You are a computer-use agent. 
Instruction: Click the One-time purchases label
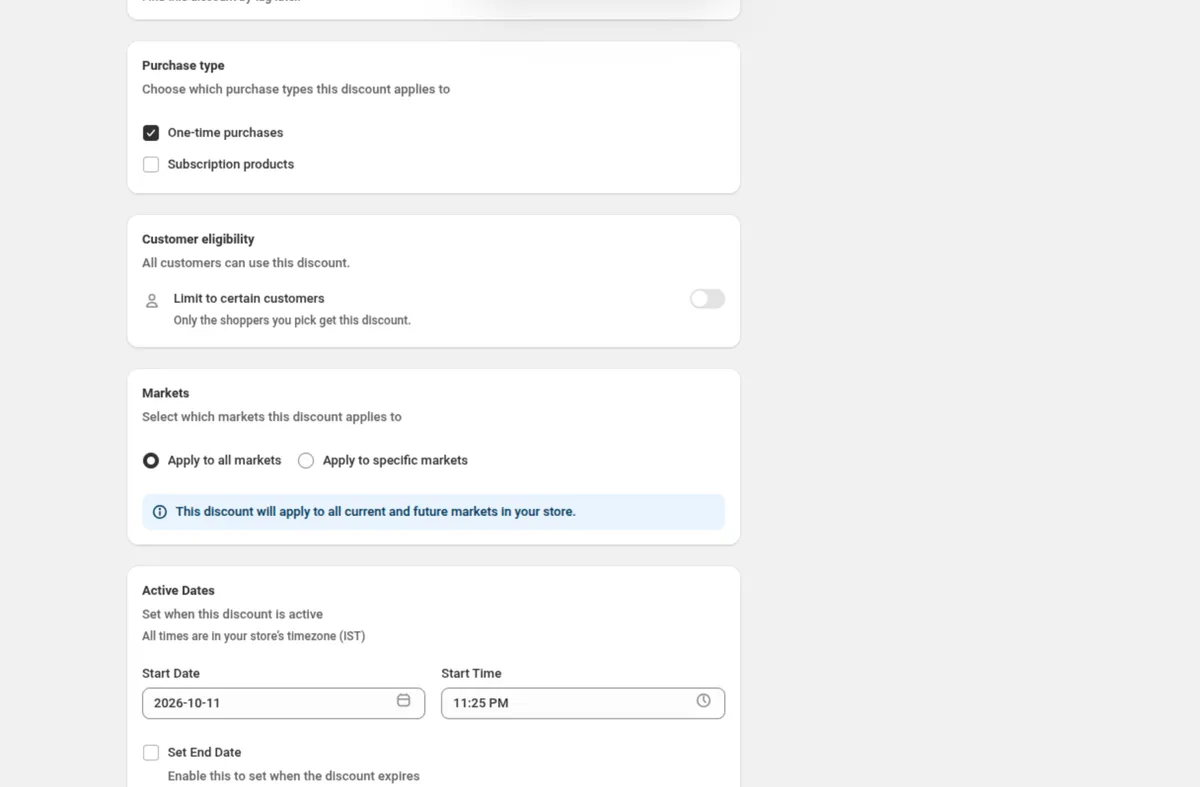click(x=225, y=133)
